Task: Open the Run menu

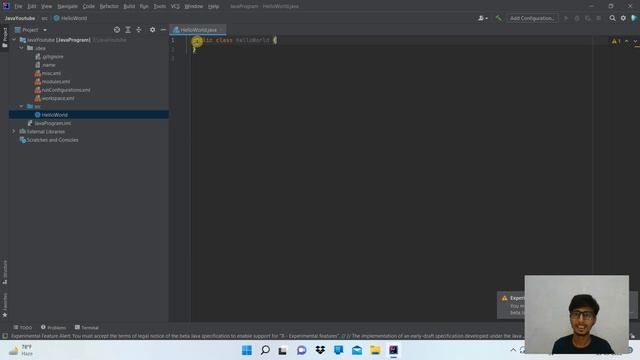Action: (x=144, y=6)
